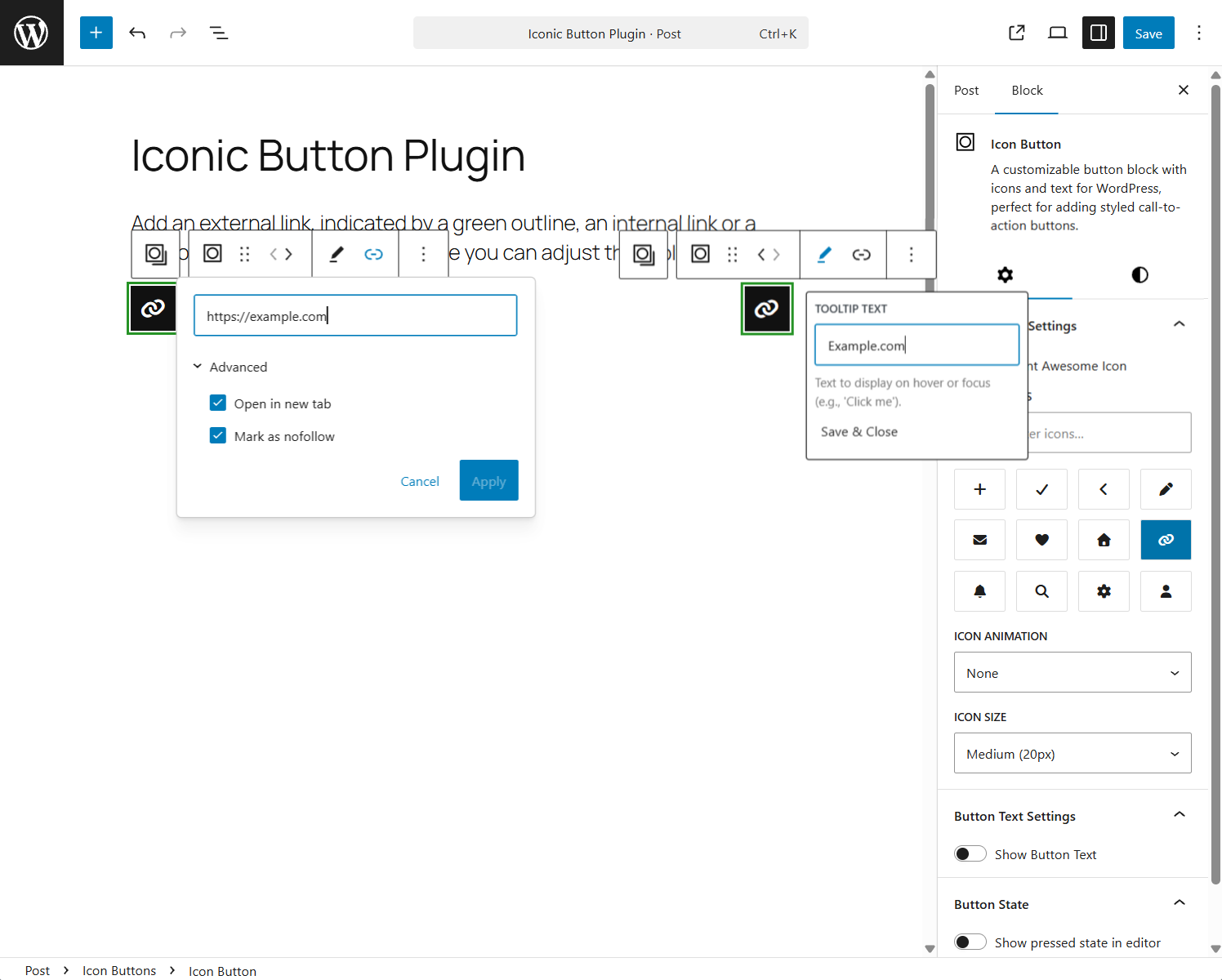Open the editor options menu

(x=1199, y=33)
